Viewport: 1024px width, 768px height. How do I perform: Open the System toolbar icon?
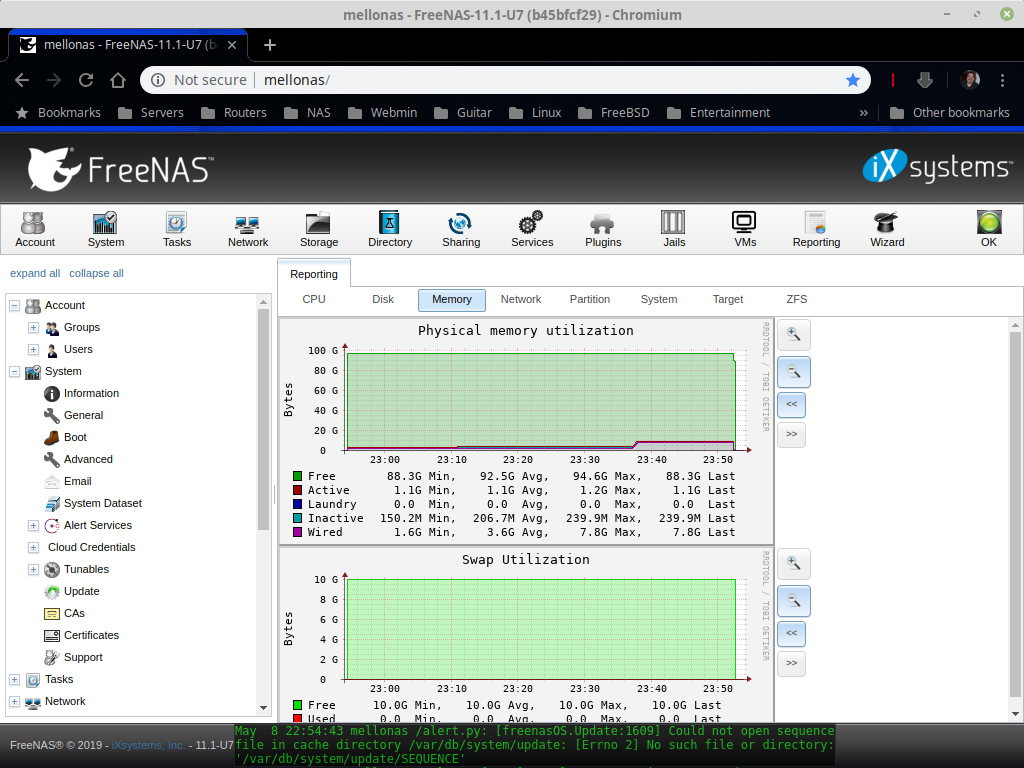(x=106, y=229)
